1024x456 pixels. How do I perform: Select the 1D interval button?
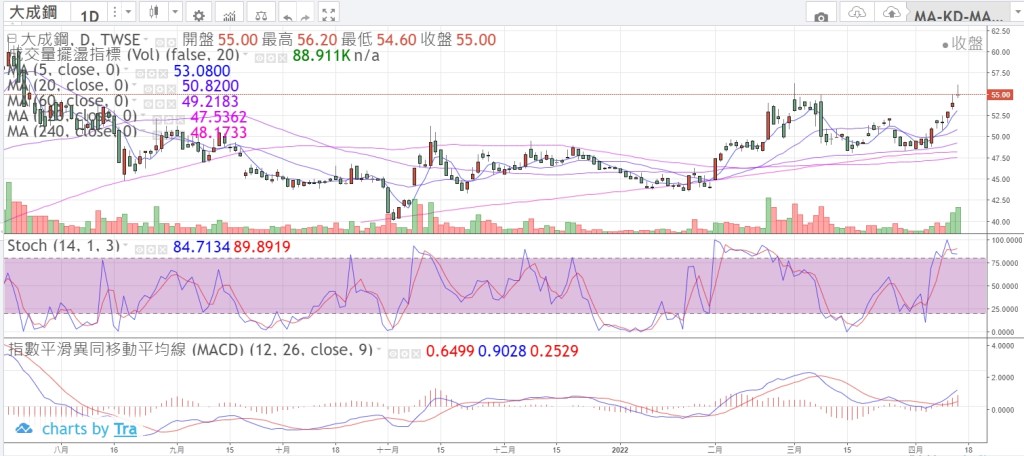click(90, 16)
